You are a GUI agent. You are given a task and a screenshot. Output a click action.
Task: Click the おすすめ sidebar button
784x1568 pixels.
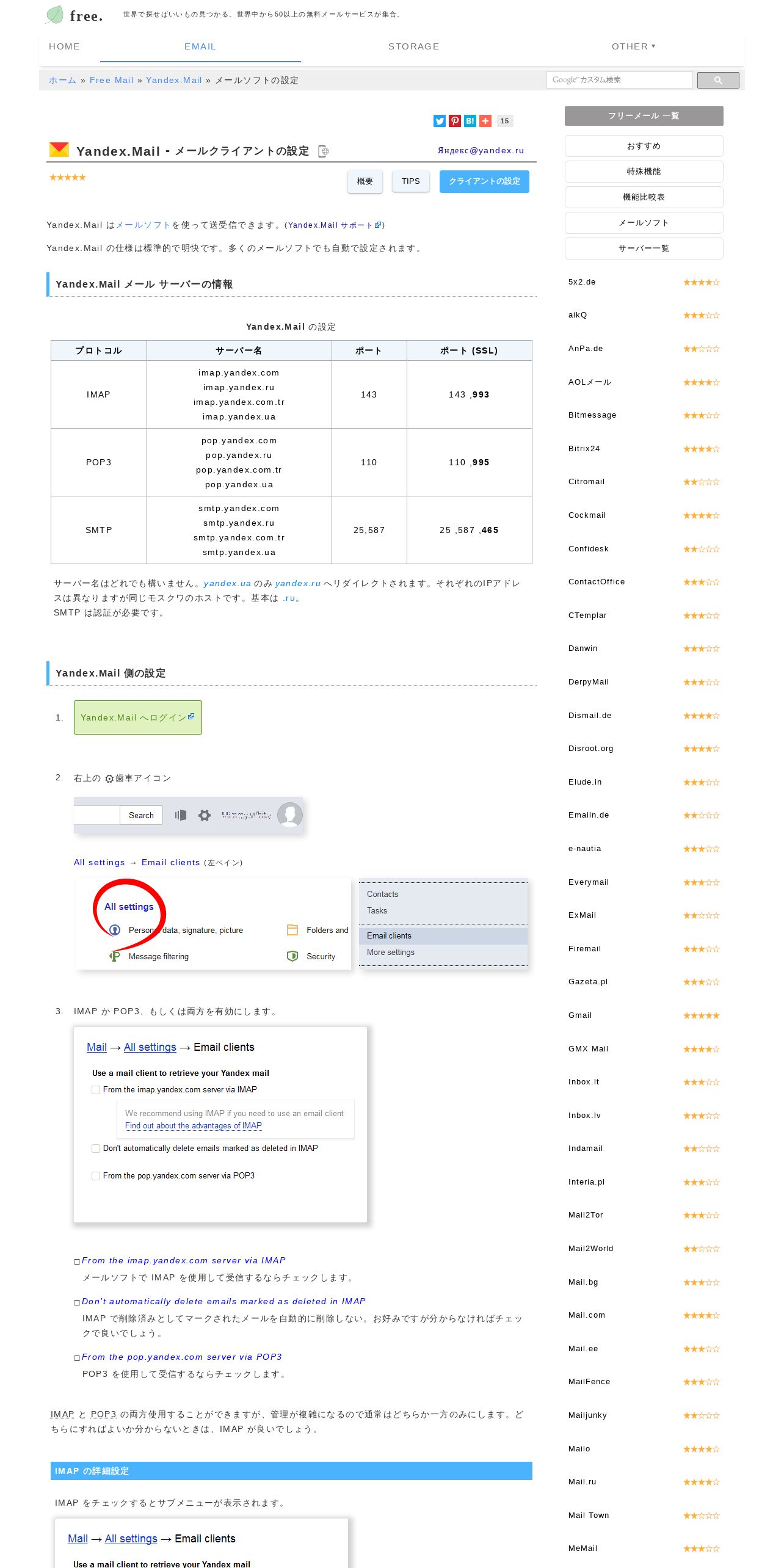coord(644,146)
